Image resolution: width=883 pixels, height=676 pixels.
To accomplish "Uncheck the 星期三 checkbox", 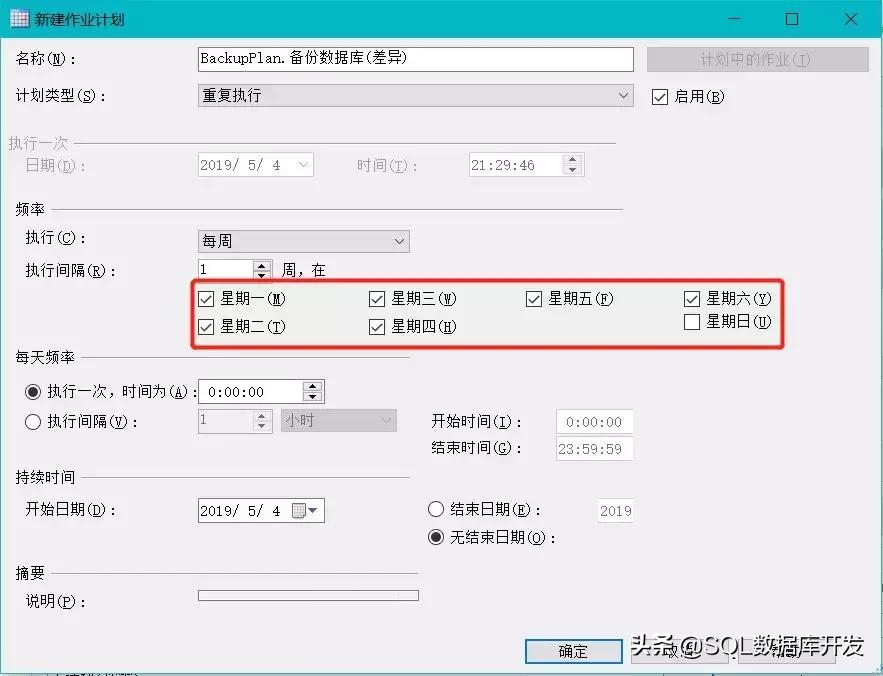I will tap(377, 298).
